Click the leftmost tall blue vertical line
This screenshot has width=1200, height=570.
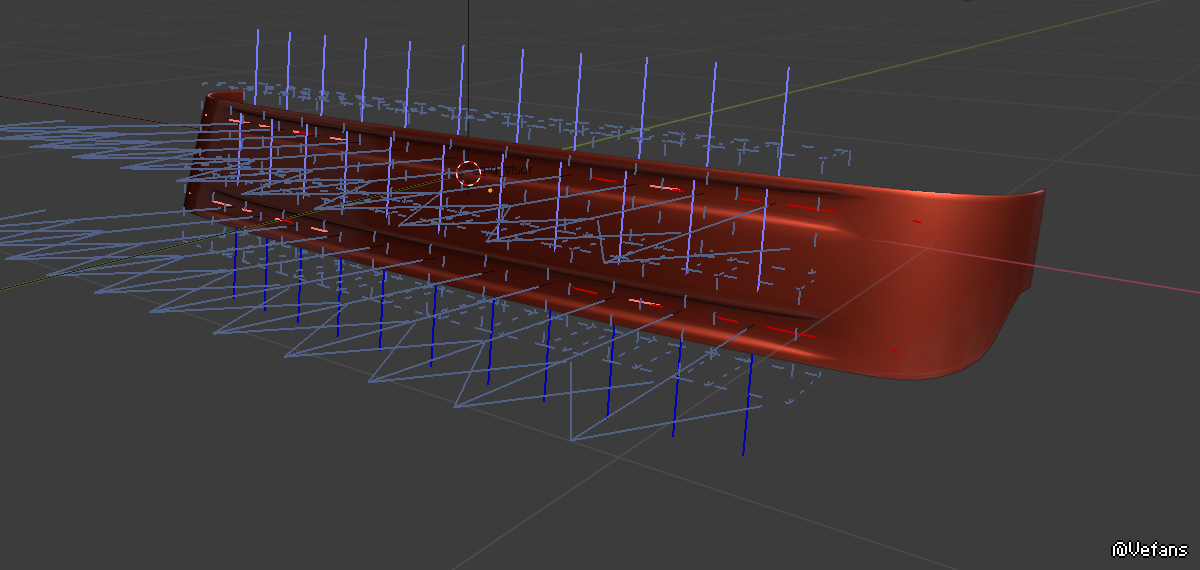[x=258, y=60]
